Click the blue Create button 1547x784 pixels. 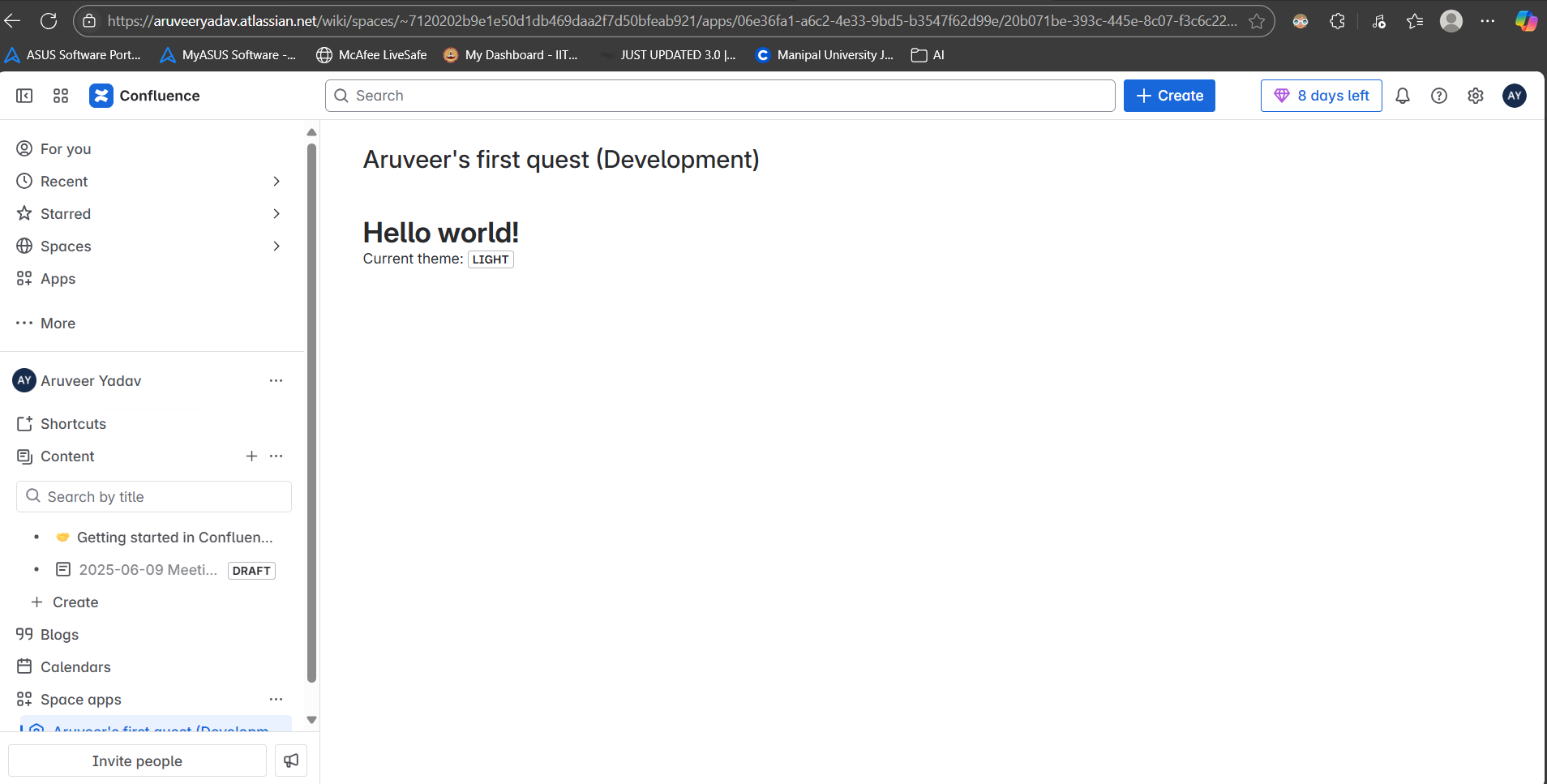coord(1169,96)
